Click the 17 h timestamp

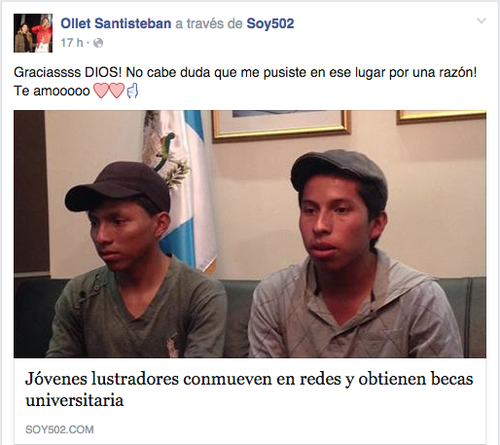[72, 43]
